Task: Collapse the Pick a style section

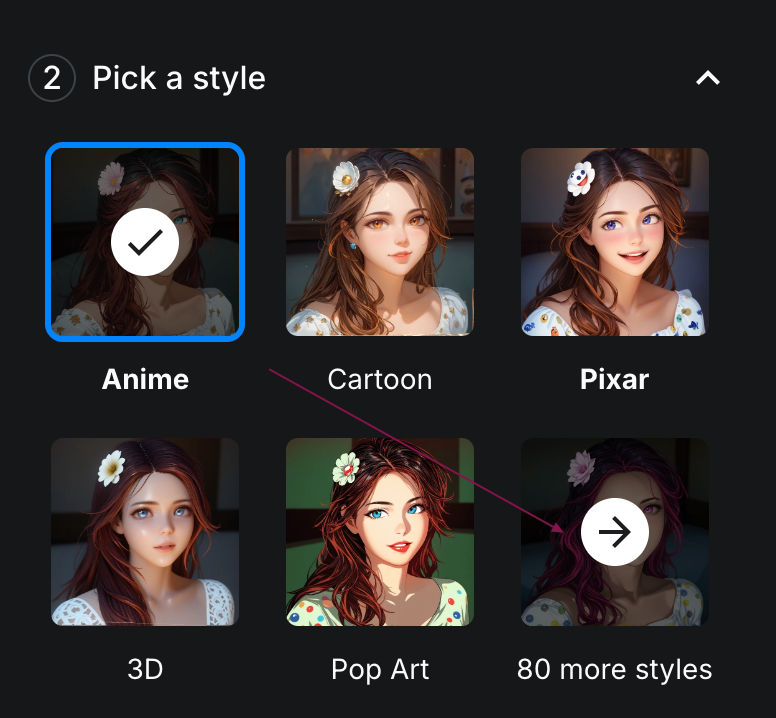Action: 708,78
